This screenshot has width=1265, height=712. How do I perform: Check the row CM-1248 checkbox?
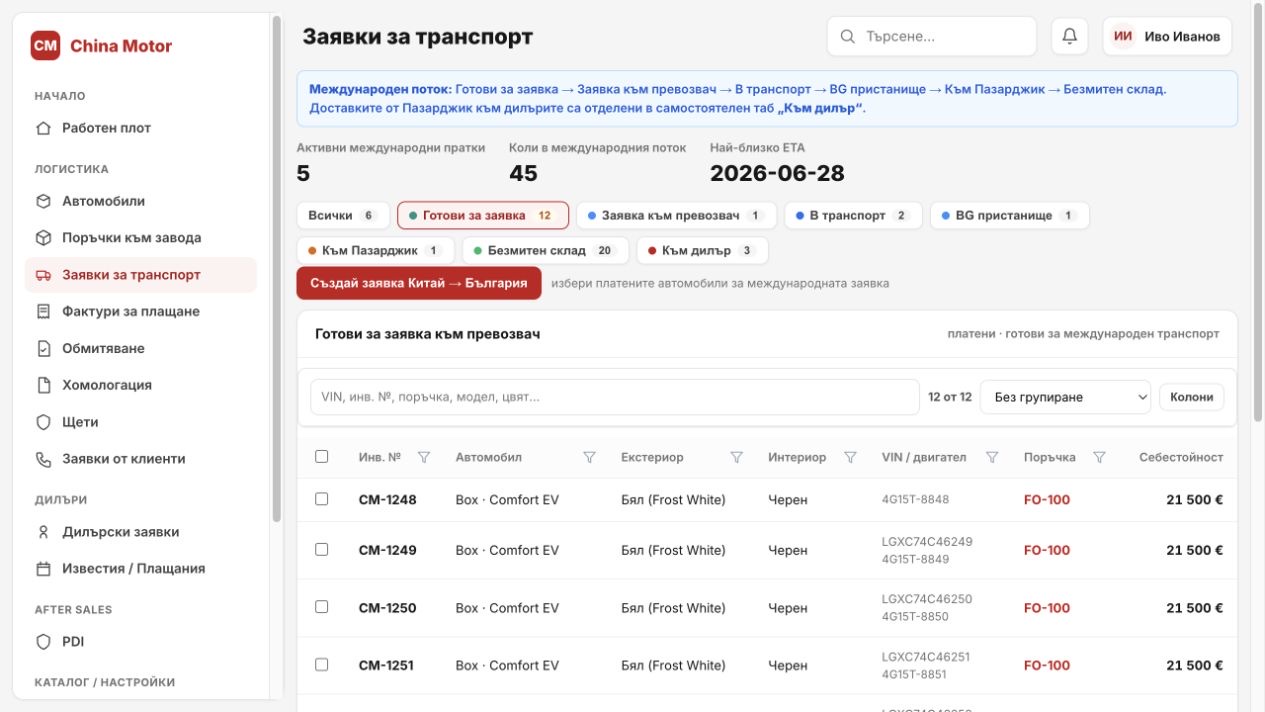click(321, 499)
